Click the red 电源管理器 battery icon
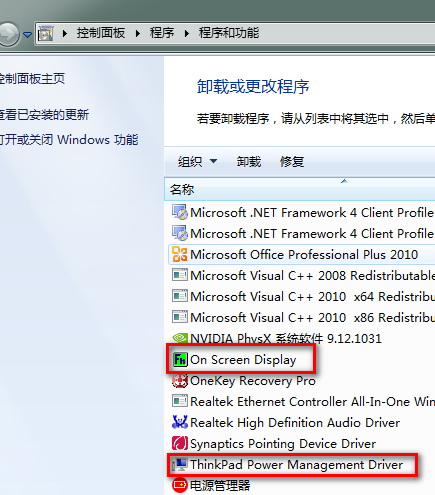The height and width of the screenshot is (495, 435). coord(180,485)
